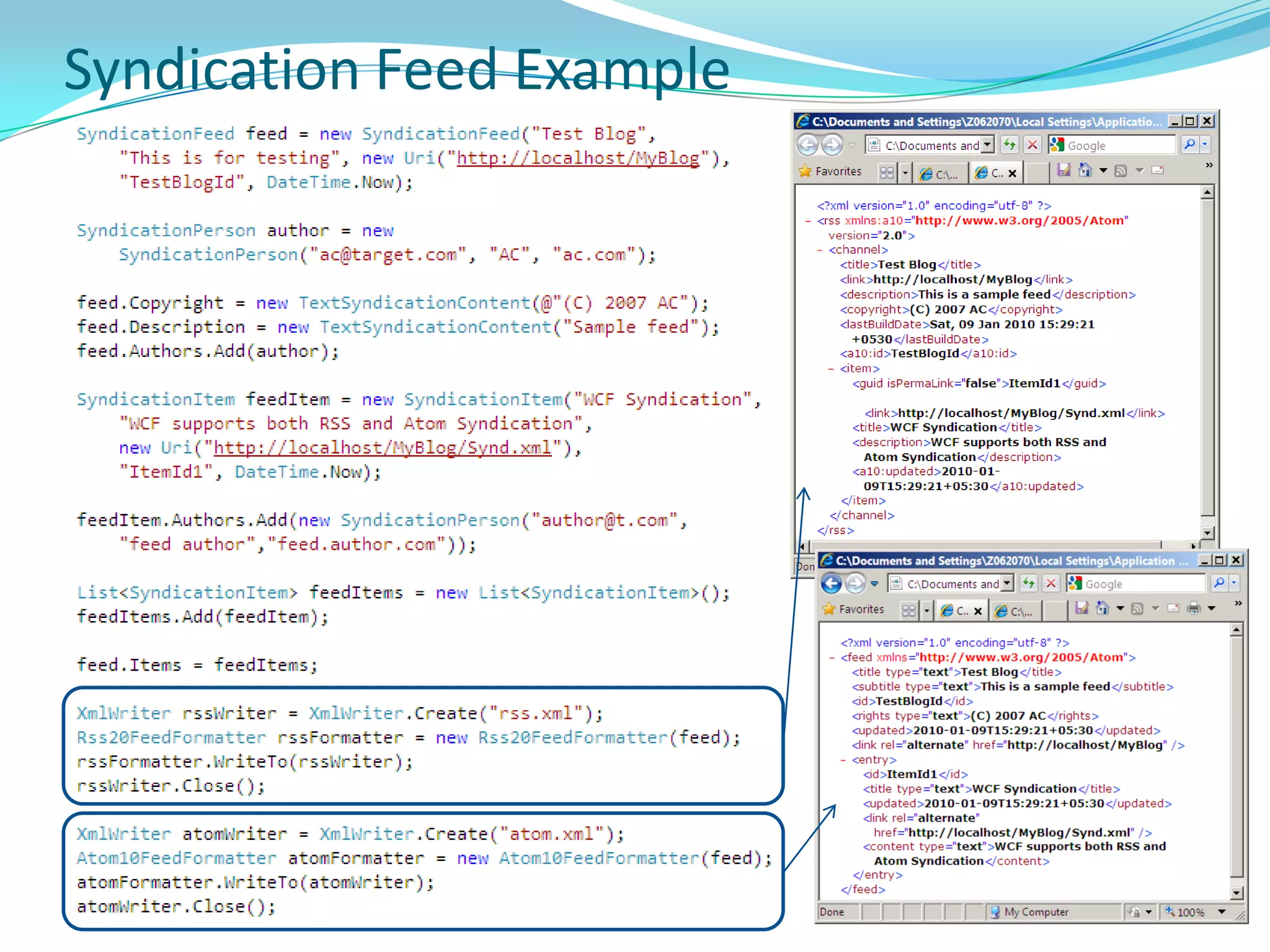Open the Print options dropdown arrow in Atom window

tap(1211, 609)
